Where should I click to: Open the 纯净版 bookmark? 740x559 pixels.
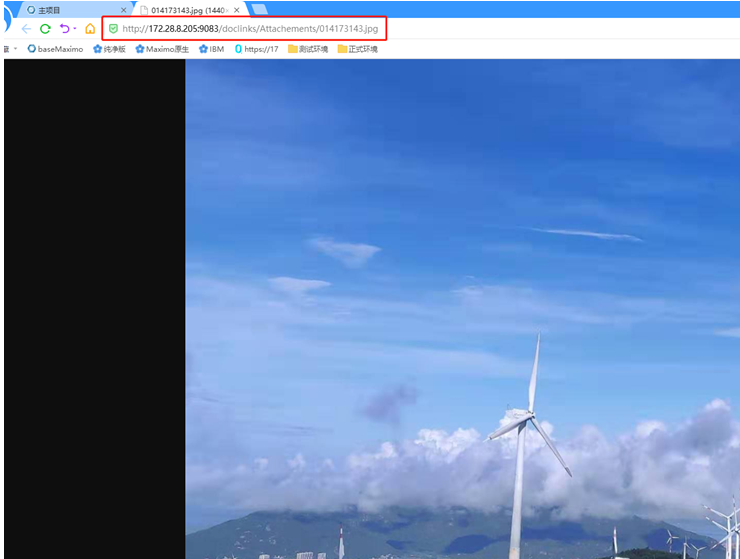[x=109, y=49]
